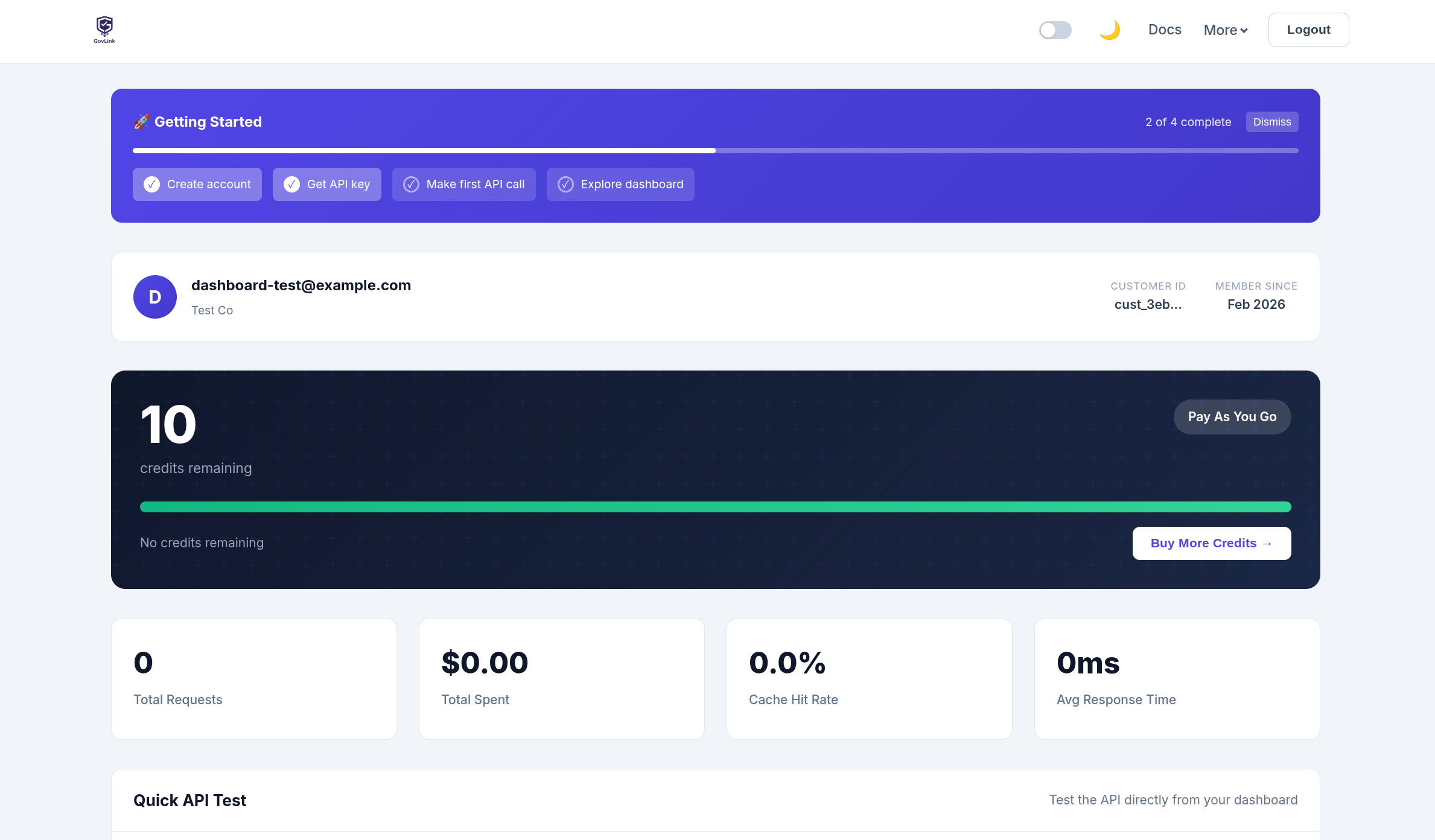Image resolution: width=1435 pixels, height=840 pixels.
Task: Click the purple D avatar circle
Action: [155, 297]
